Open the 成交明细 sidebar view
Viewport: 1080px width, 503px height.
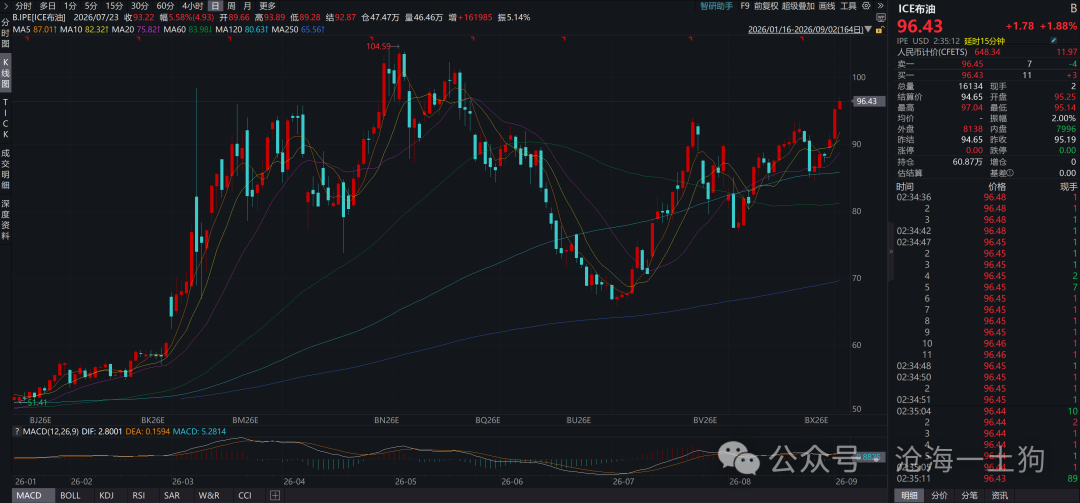pos(6,170)
